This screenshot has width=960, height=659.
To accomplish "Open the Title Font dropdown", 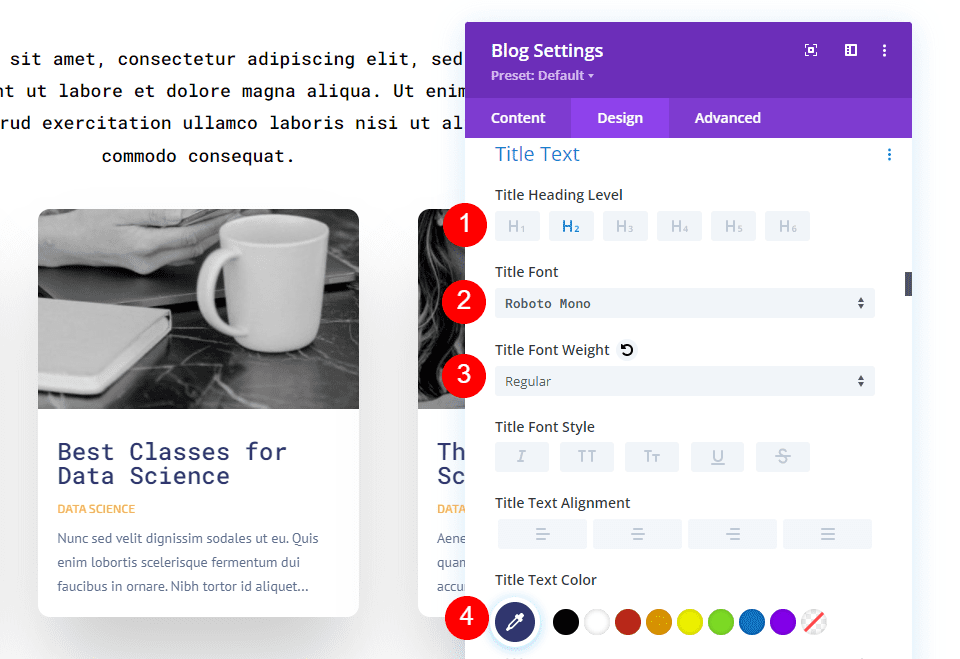I will (x=684, y=302).
